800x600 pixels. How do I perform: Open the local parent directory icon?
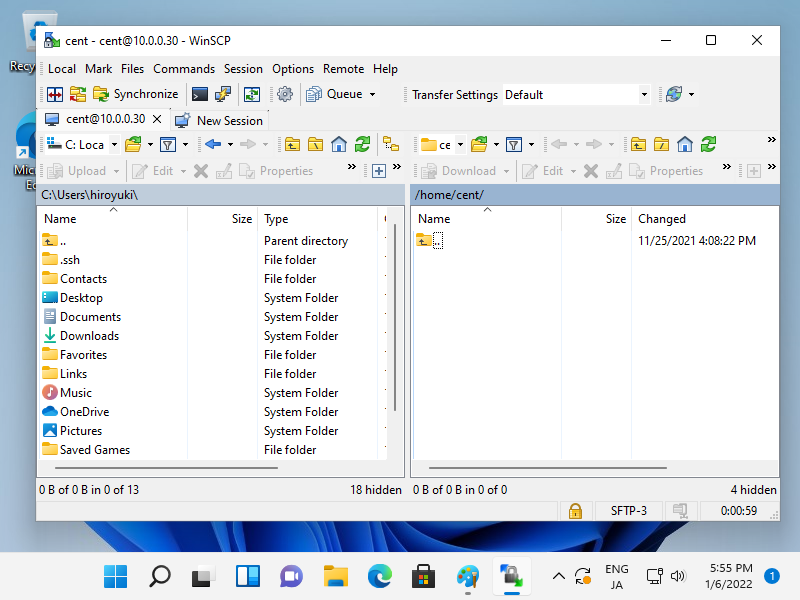tap(292, 145)
